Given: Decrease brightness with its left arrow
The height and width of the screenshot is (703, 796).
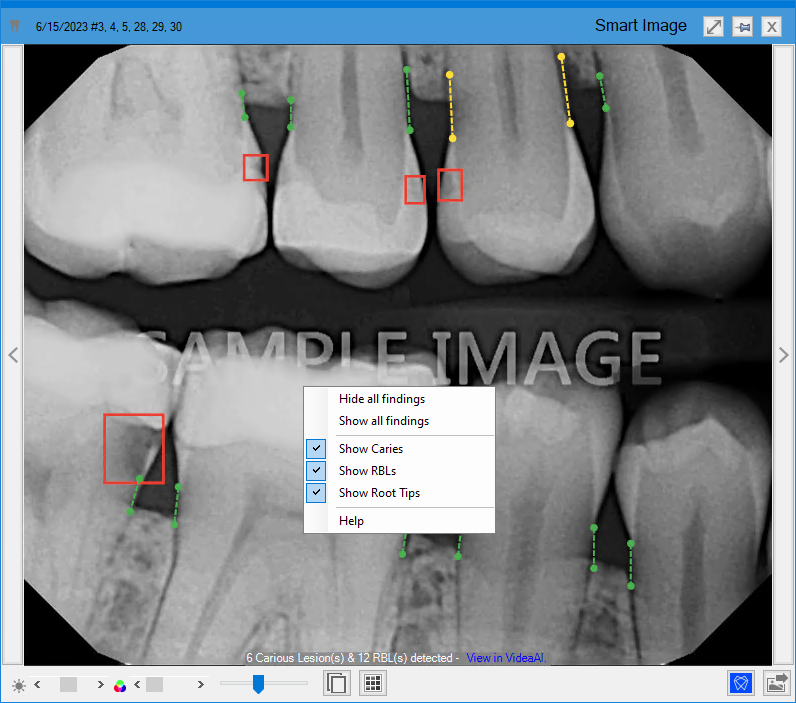Looking at the screenshot, I should pos(37,685).
